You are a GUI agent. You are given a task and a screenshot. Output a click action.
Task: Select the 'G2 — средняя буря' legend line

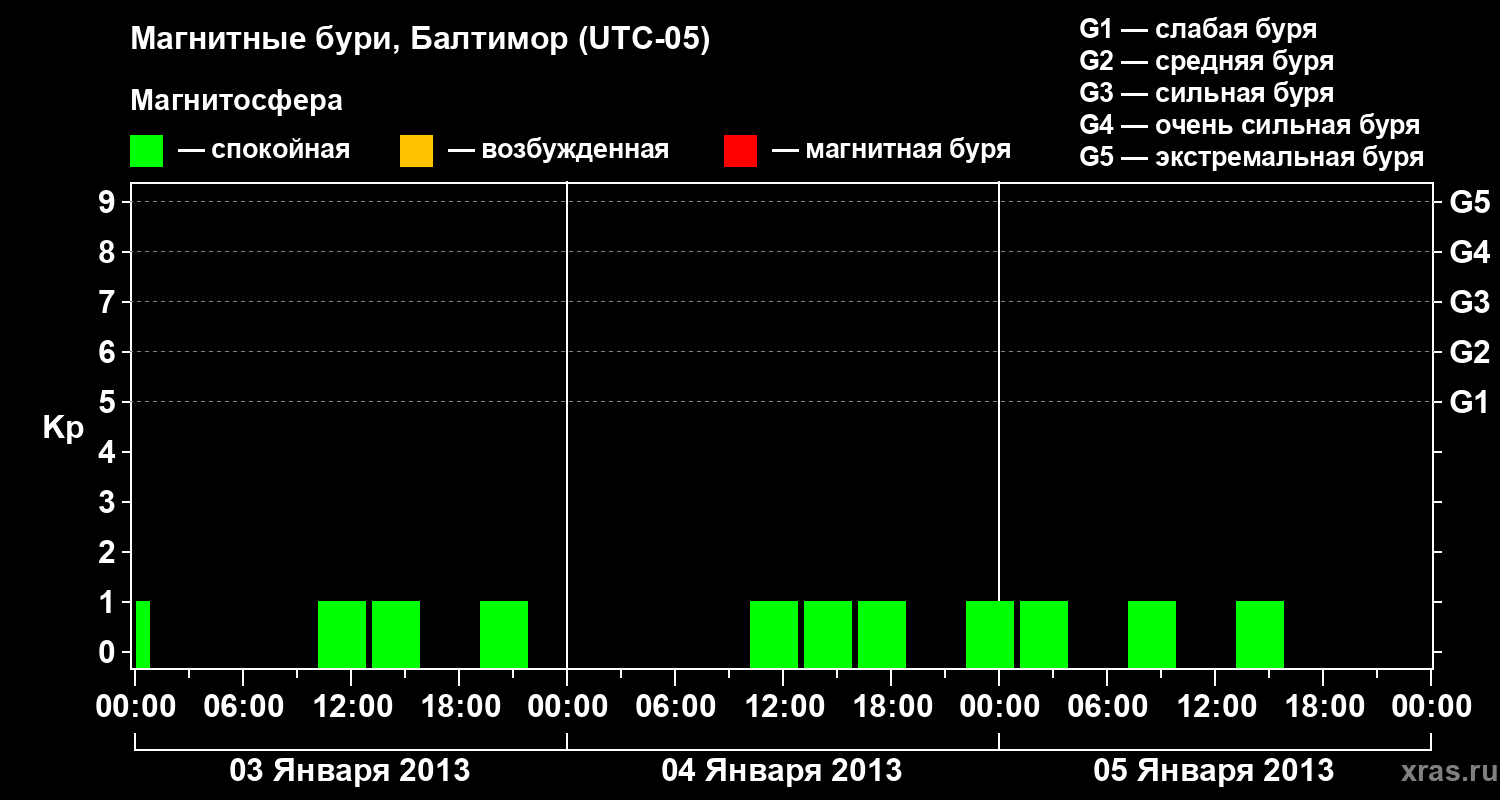point(1207,61)
